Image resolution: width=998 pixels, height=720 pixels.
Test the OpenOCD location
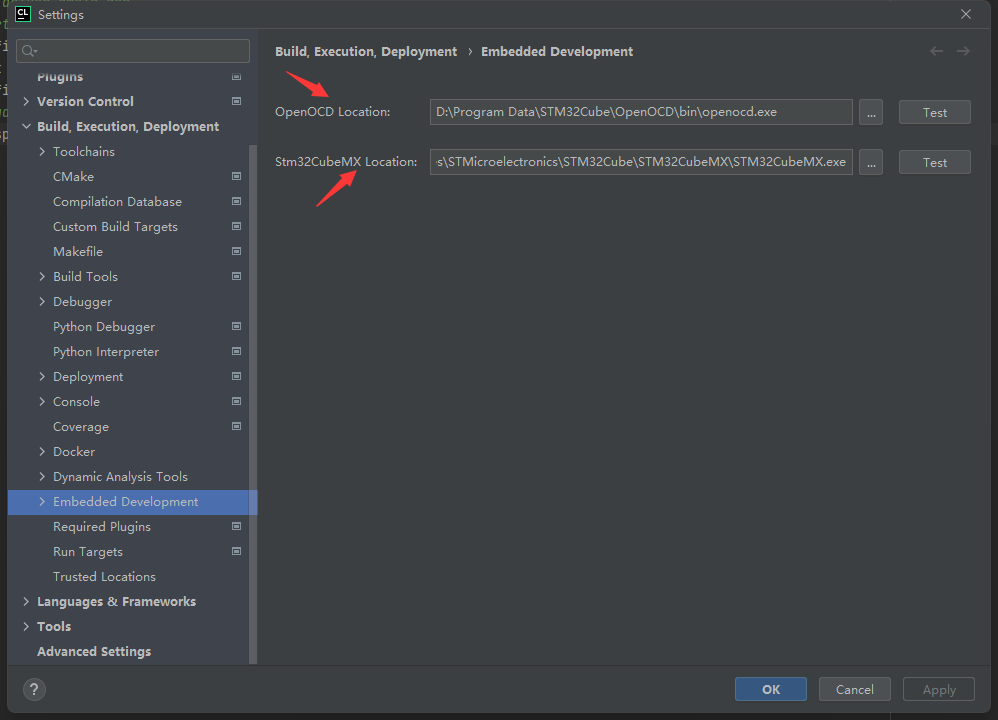tap(934, 112)
